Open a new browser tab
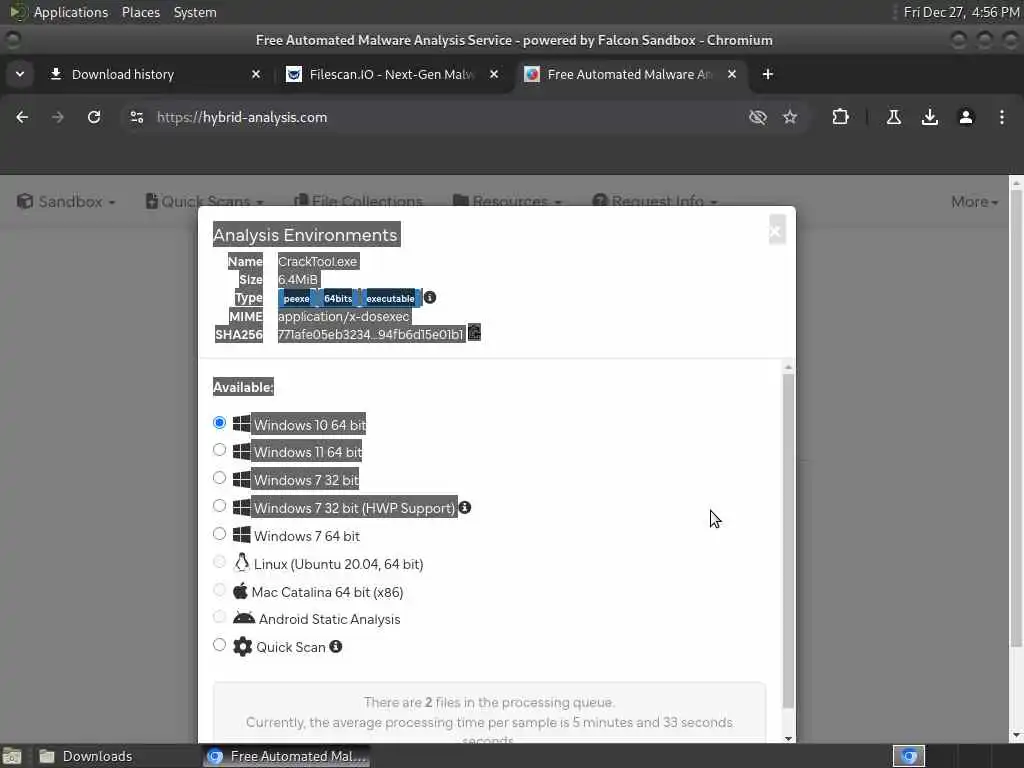The image size is (1024, 768). tap(768, 74)
